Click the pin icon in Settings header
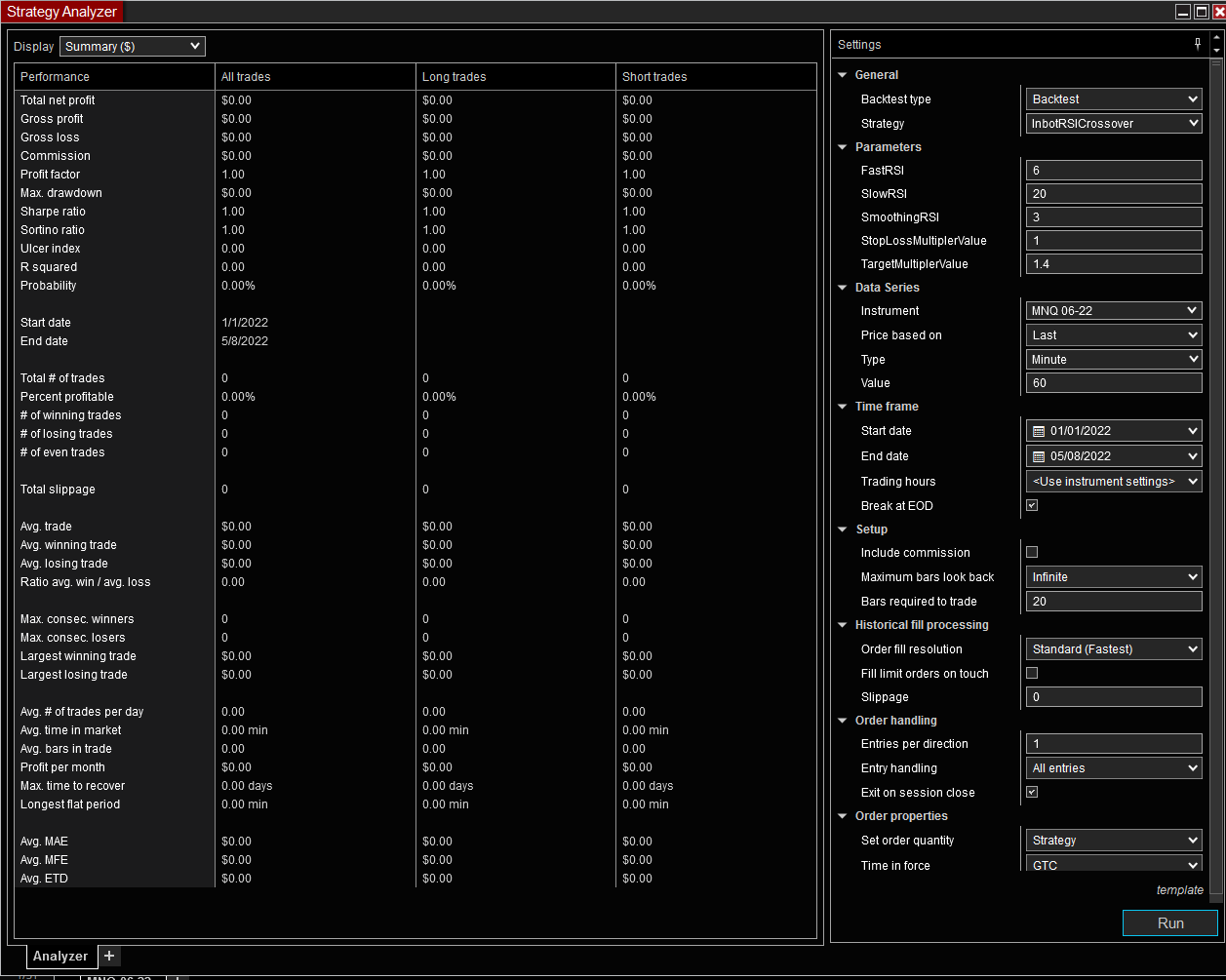The image size is (1226, 980). point(1198,44)
